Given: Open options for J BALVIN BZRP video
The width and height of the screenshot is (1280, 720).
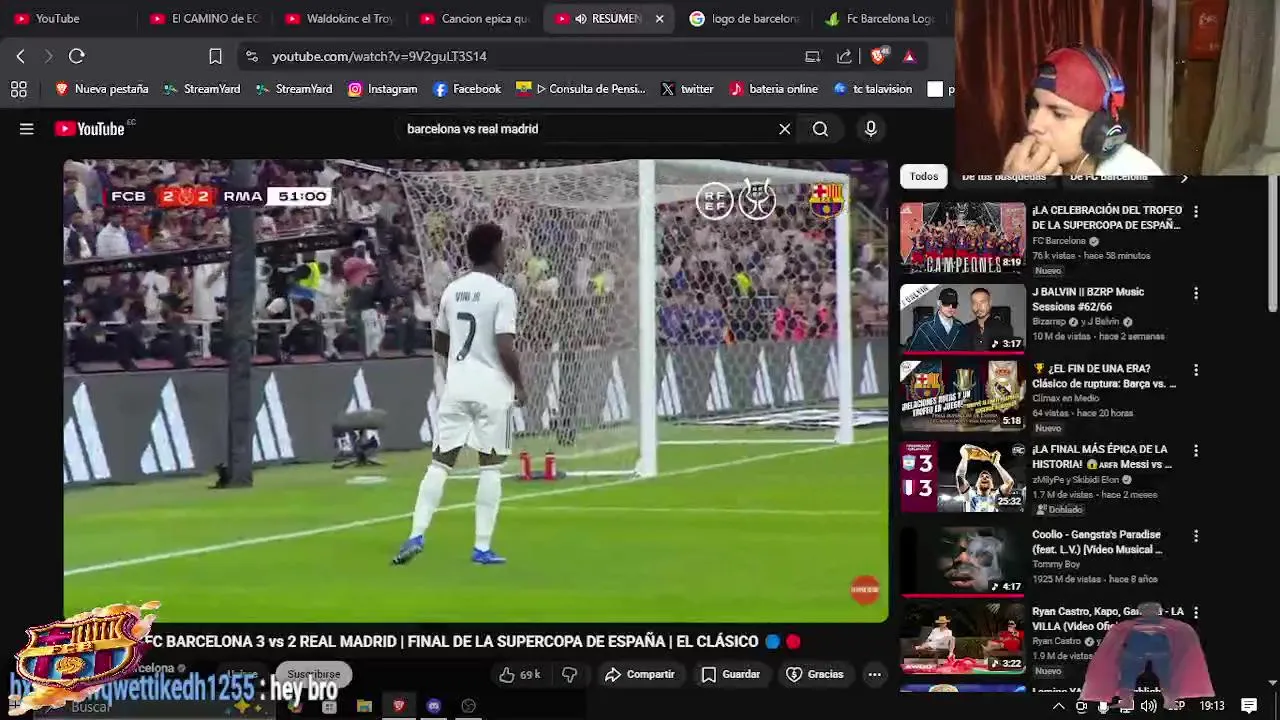Looking at the screenshot, I should click(x=1196, y=294).
